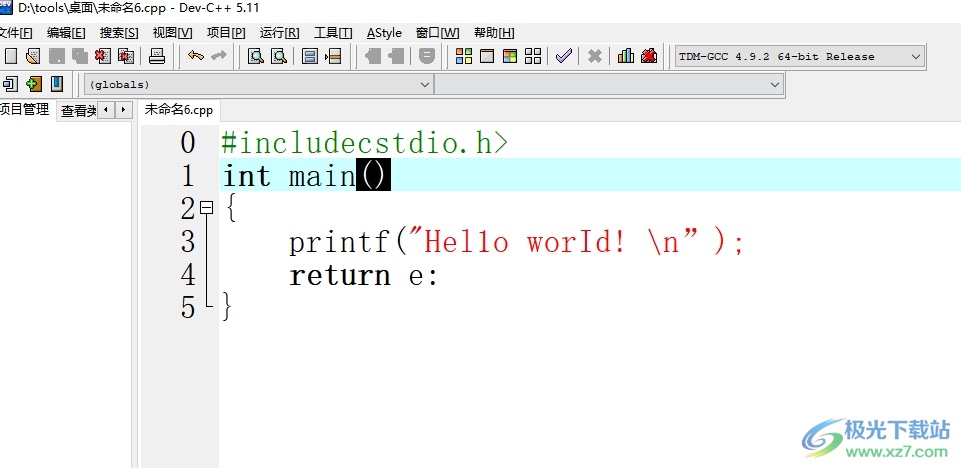Open the Profile analysis bar-chart icon
This screenshot has height=468, width=961.
click(626, 56)
